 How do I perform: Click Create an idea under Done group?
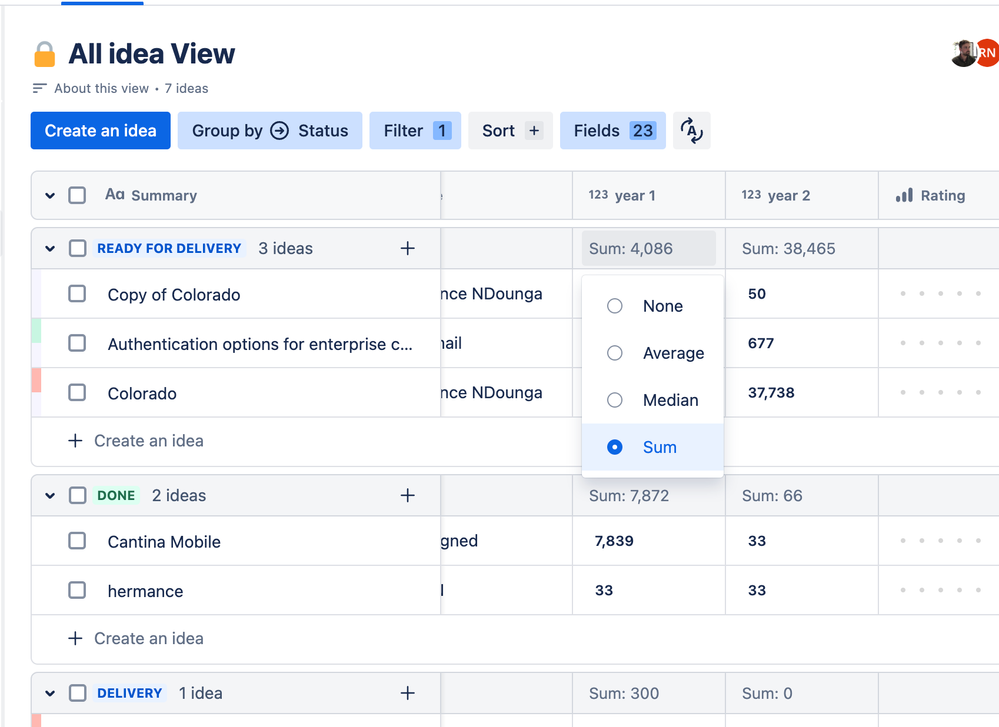136,638
